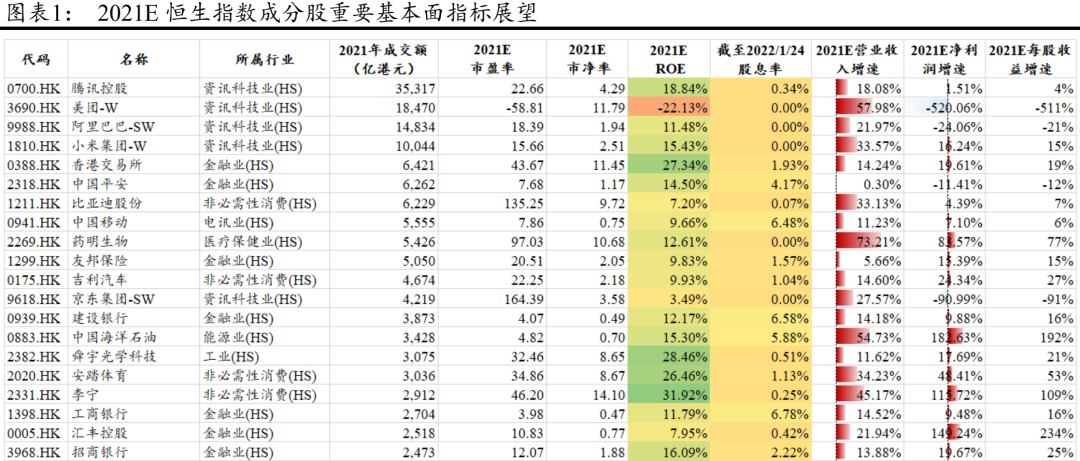Select the 安踏体育 name cell

(101, 378)
